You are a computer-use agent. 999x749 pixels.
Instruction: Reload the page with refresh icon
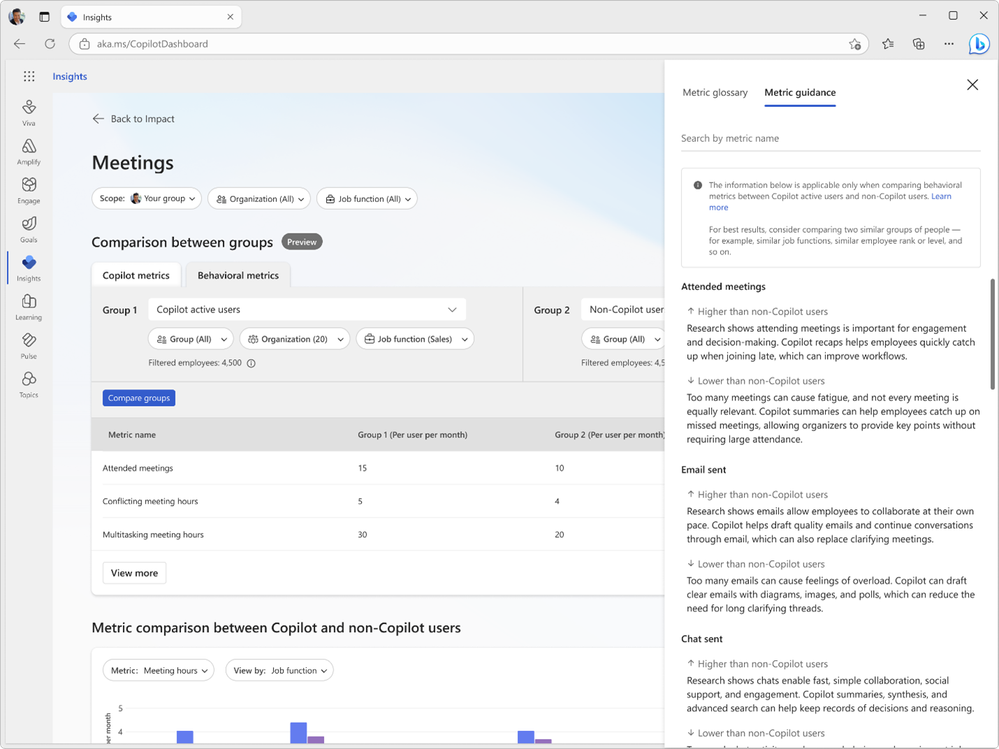[50, 44]
